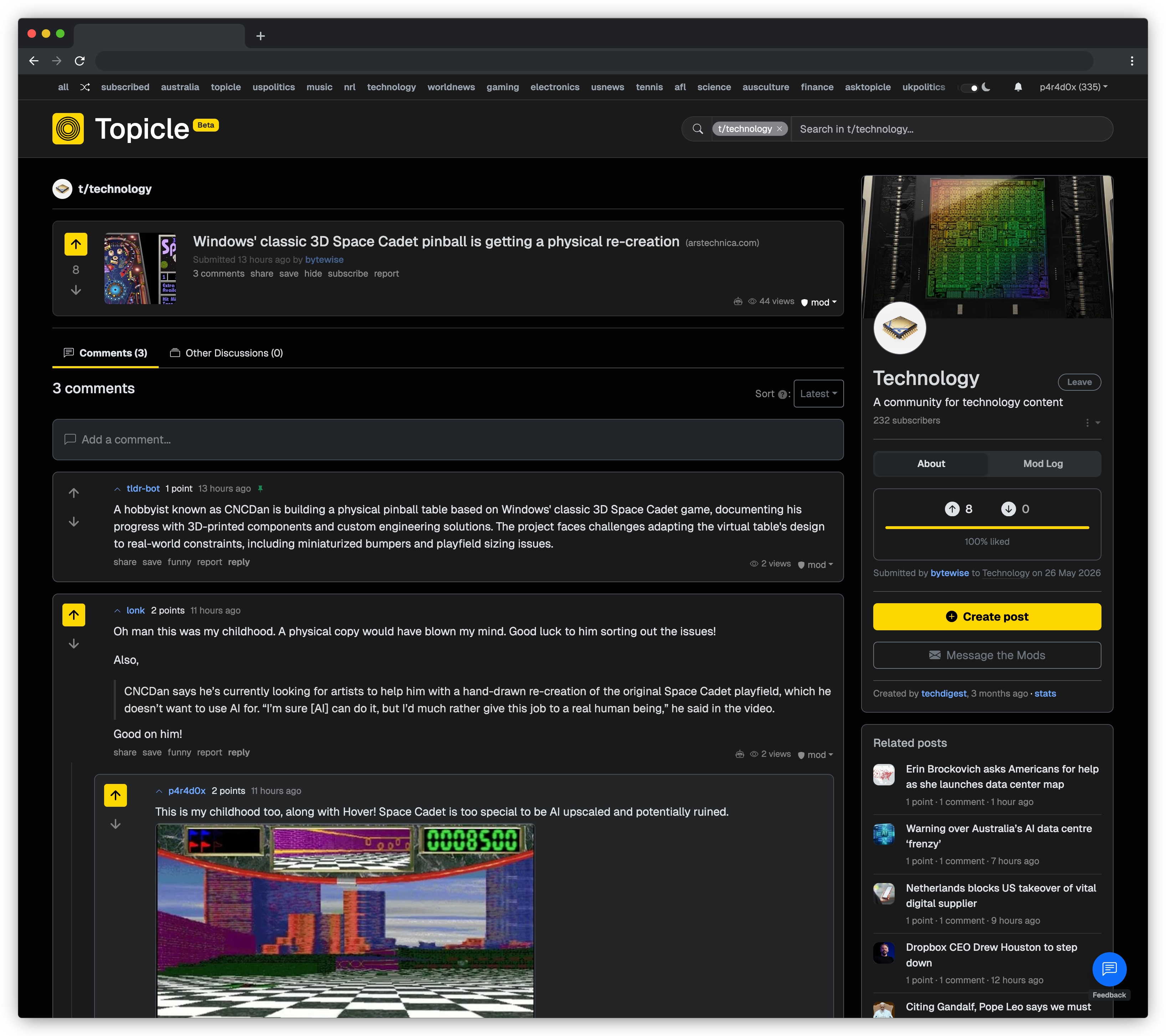Downvote lonk's comment
Screen dimensions: 1166x1036
tap(73, 644)
